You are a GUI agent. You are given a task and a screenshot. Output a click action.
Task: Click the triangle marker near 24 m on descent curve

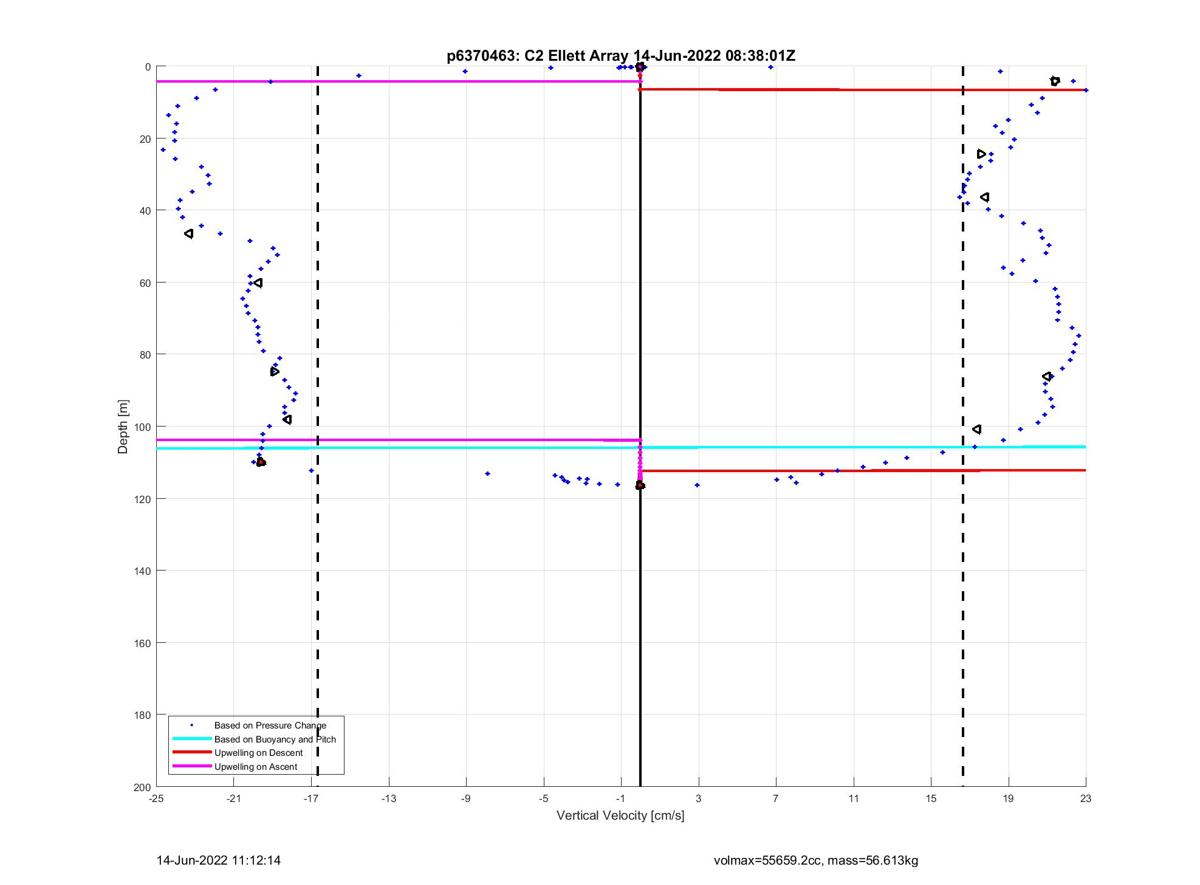click(982, 154)
